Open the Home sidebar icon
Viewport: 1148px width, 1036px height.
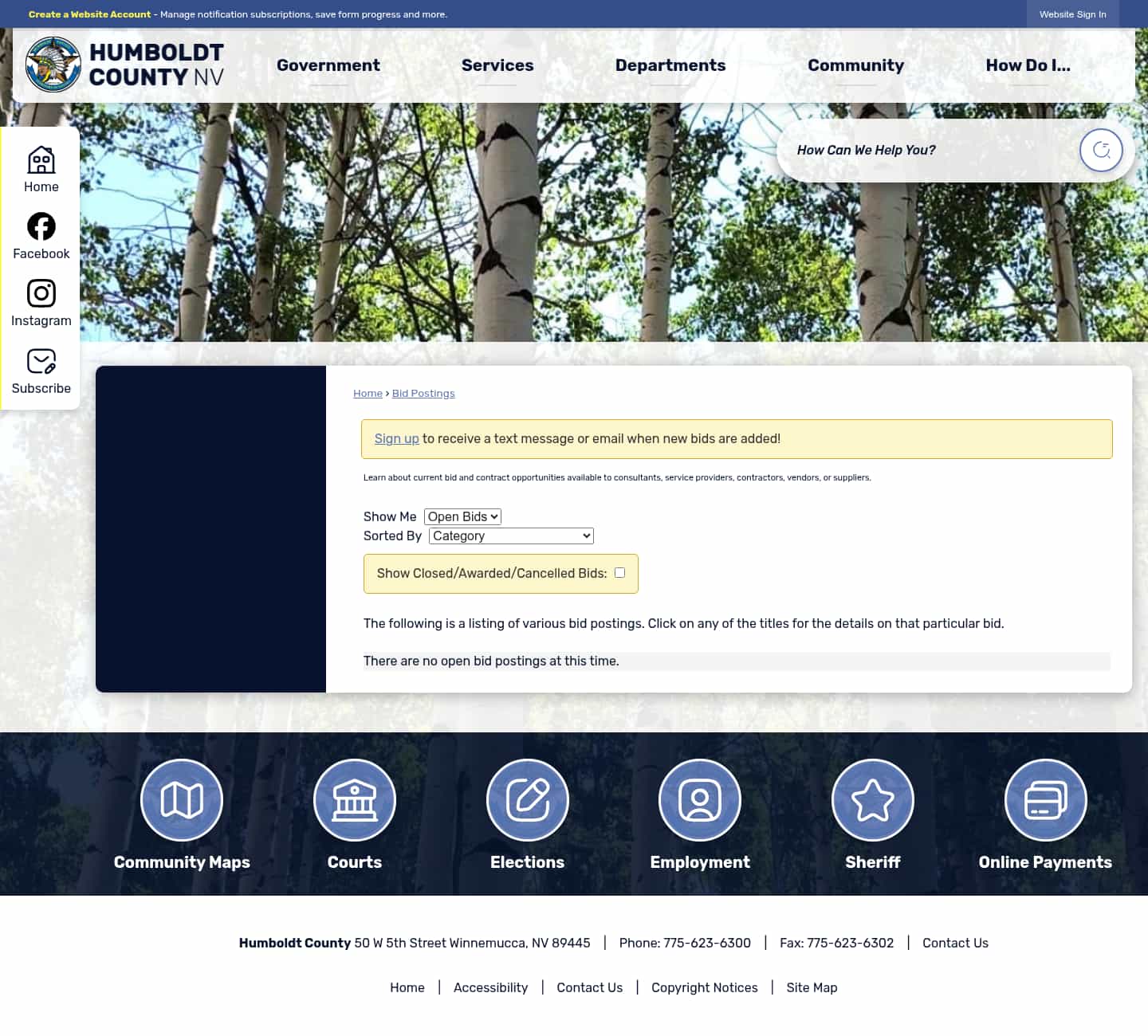pyautogui.click(x=41, y=160)
